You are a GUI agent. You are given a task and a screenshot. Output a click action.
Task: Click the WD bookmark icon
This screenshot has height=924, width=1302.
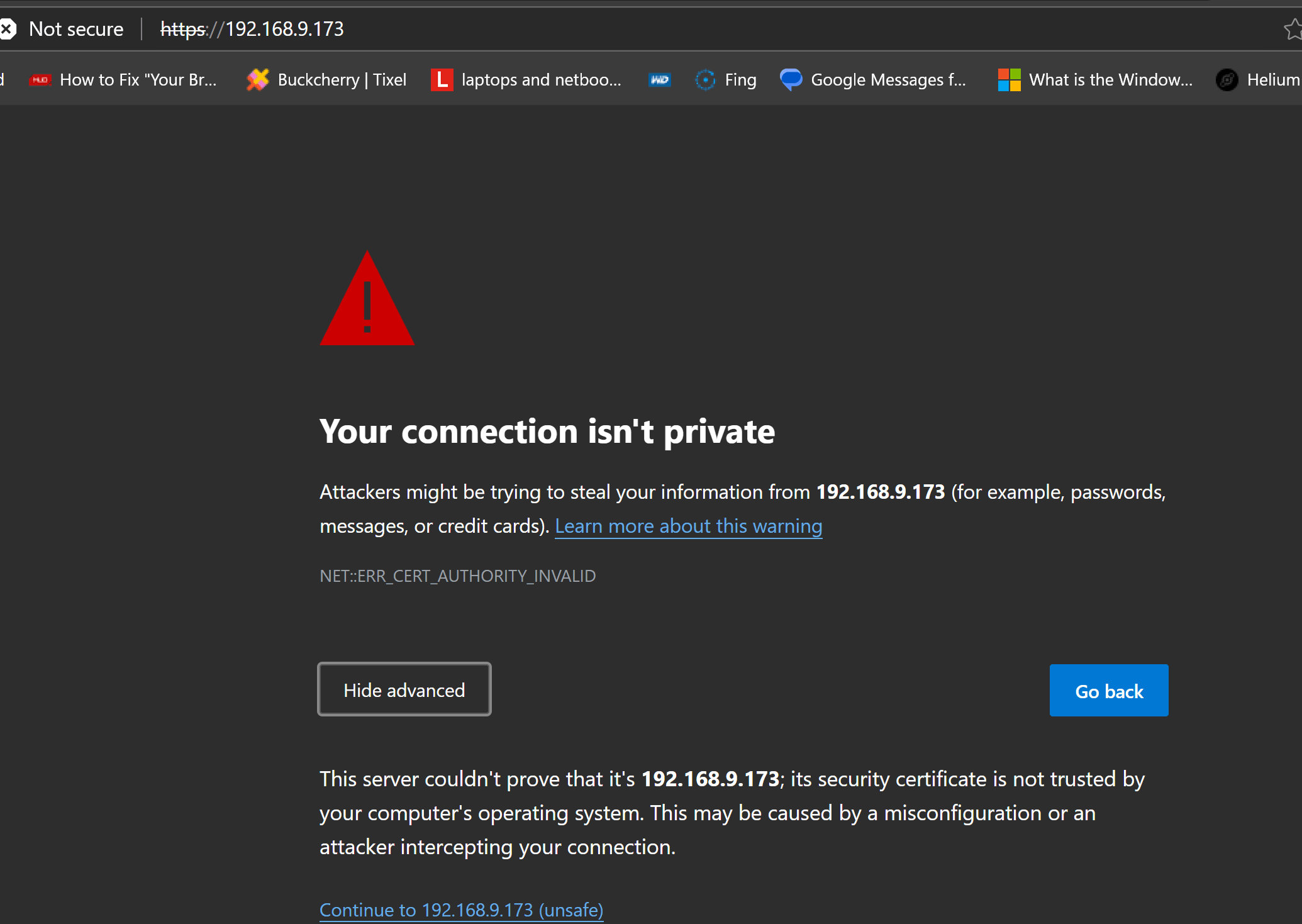659,80
